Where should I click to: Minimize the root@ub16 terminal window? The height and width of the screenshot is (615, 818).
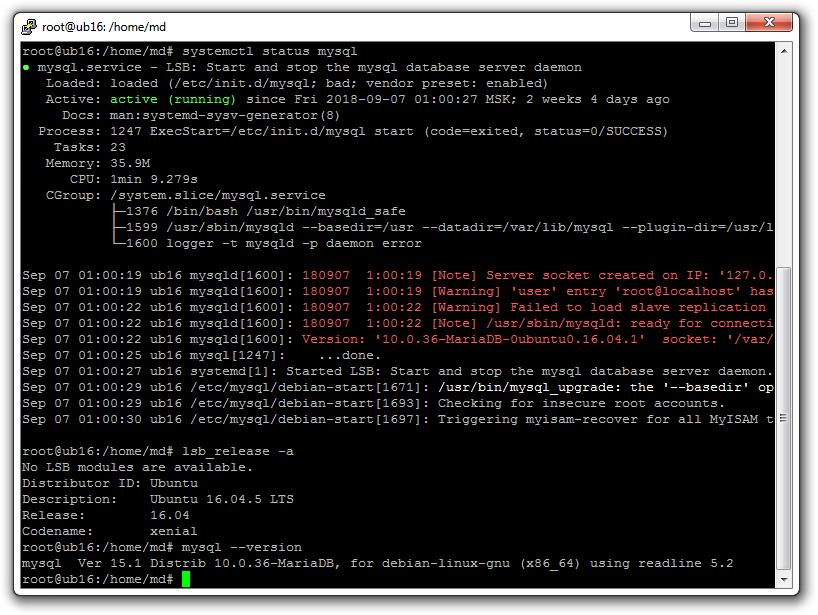tap(704, 23)
